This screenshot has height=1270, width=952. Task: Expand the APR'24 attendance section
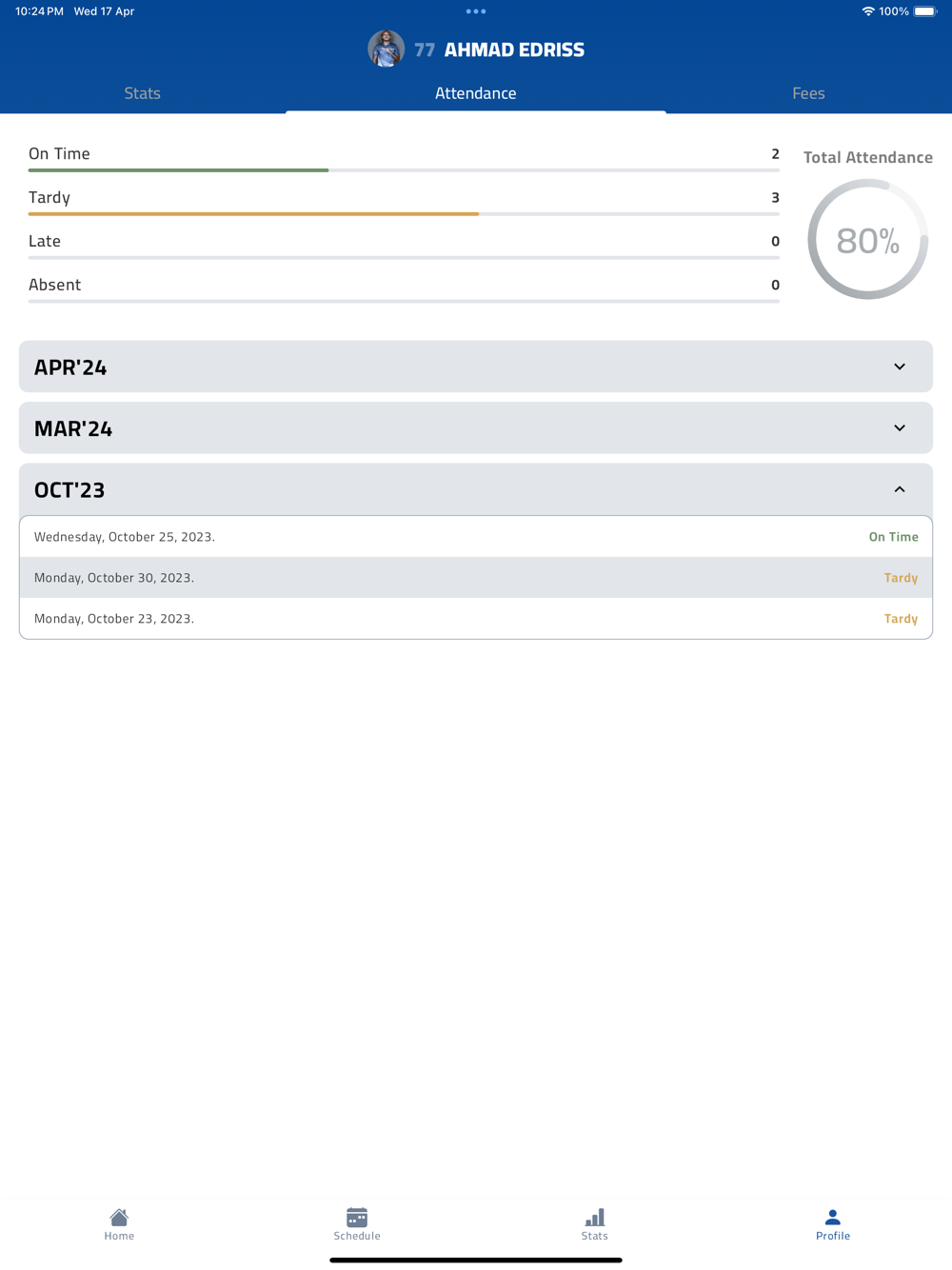tap(899, 367)
